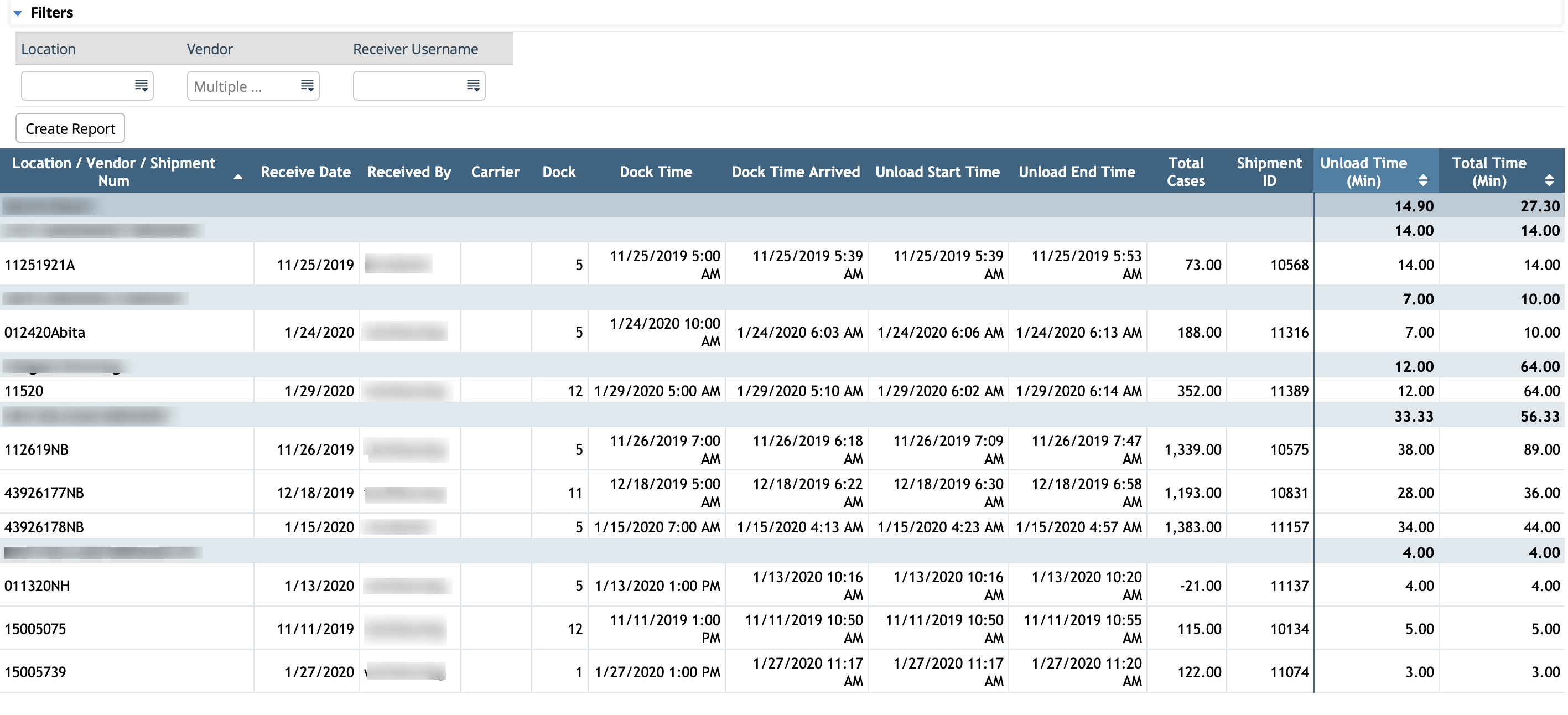This screenshot has width=1568, height=715.
Task: Toggle sorting on the Receive Date column
Action: click(x=305, y=172)
